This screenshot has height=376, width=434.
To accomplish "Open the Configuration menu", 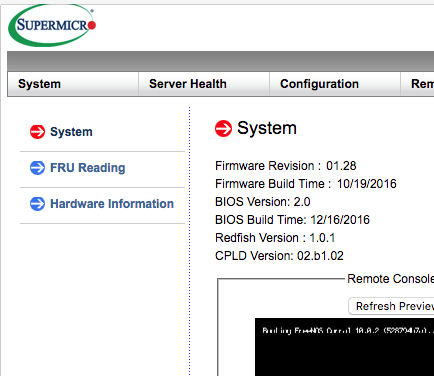I will pos(335,84).
